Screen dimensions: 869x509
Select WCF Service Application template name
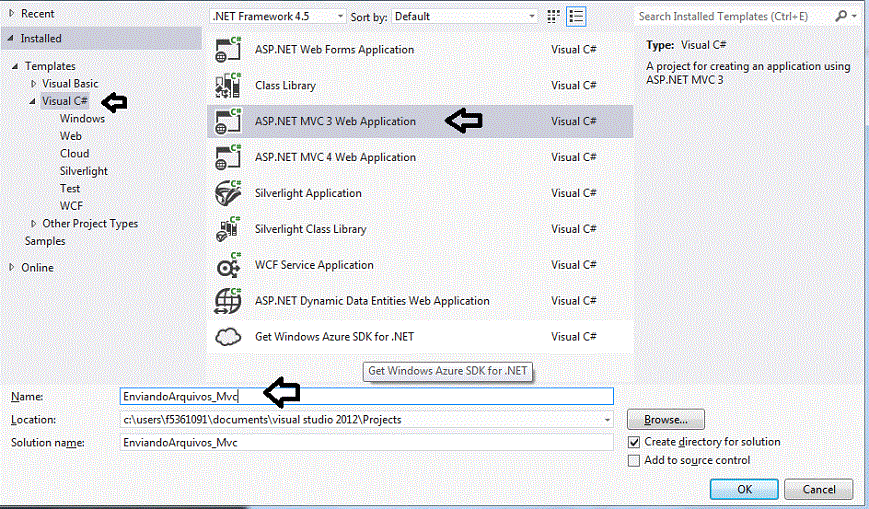point(314,265)
